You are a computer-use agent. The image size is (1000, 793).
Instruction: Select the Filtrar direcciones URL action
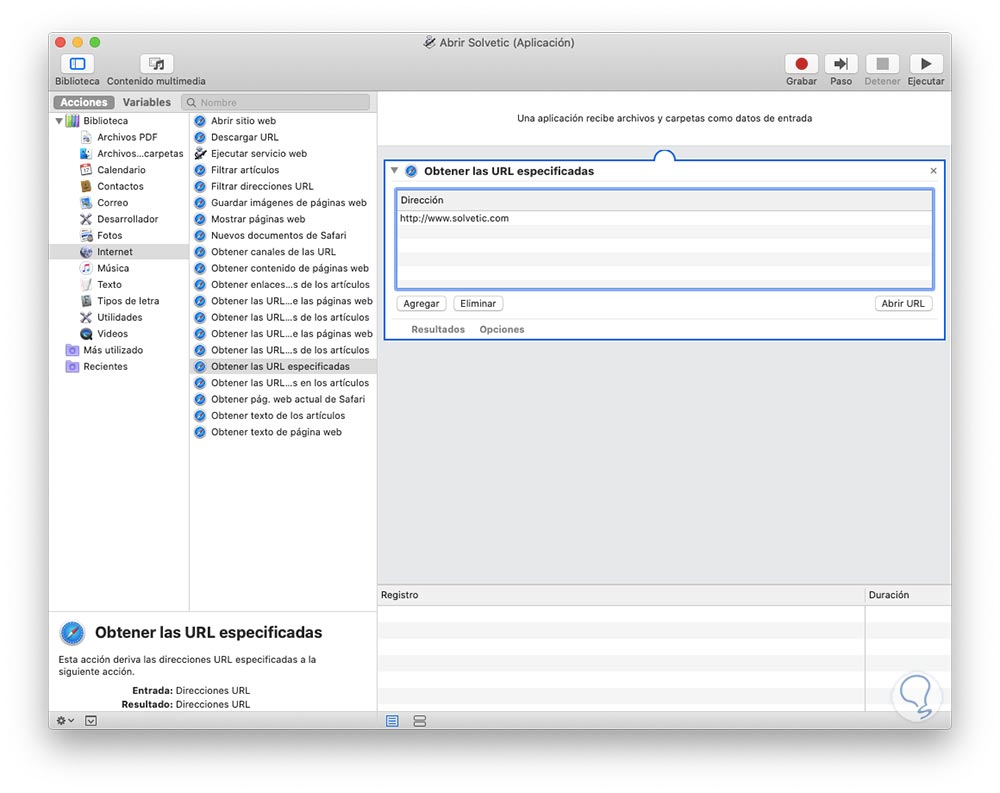point(262,186)
